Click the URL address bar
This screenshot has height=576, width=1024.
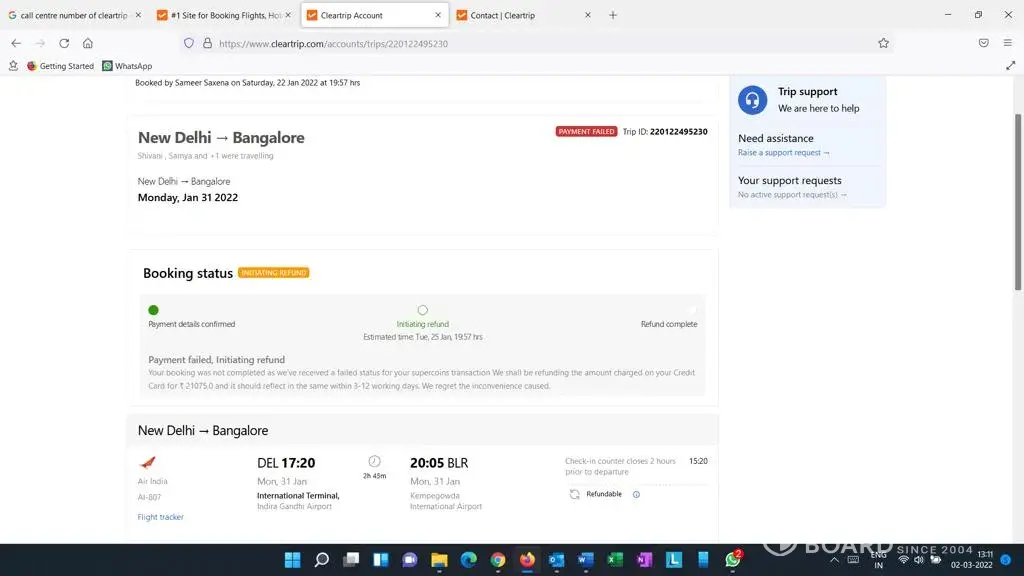click(536, 44)
